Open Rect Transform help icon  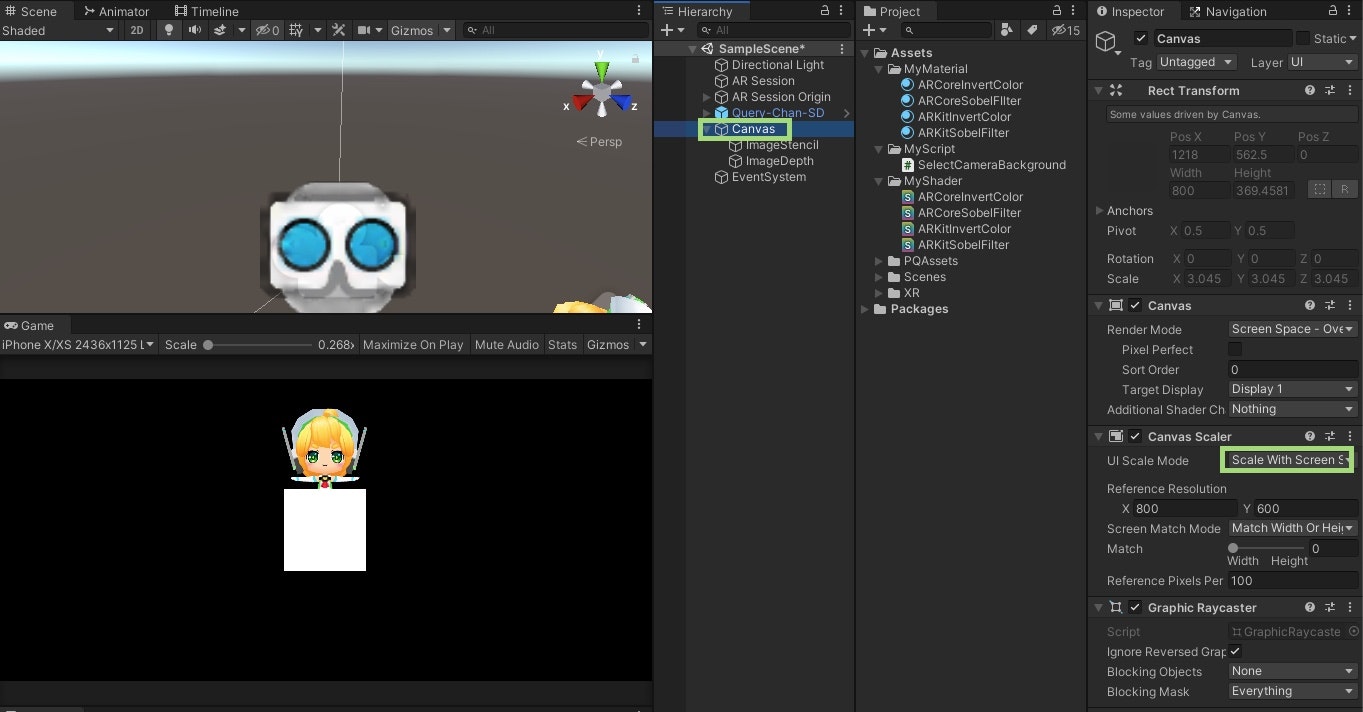tap(1310, 90)
